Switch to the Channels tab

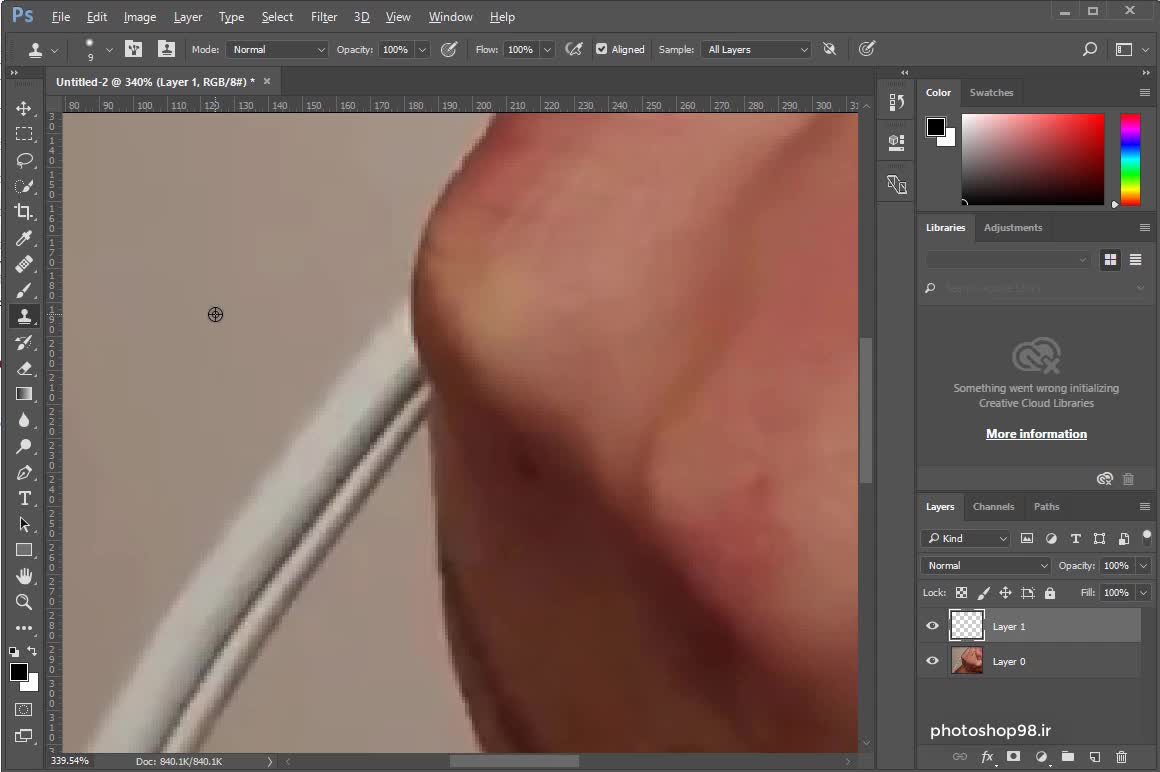[993, 507]
